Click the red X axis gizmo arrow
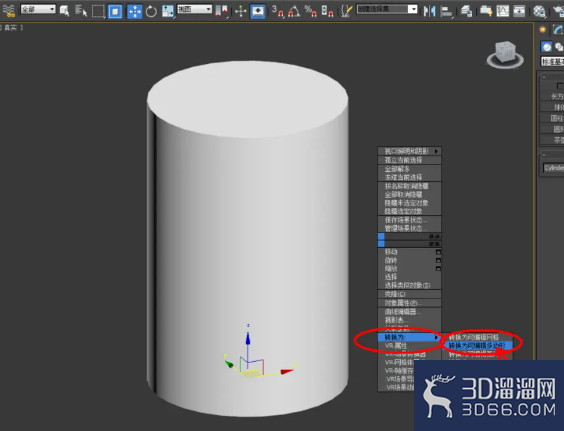This screenshot has width=564, height=431. (287, 371)
